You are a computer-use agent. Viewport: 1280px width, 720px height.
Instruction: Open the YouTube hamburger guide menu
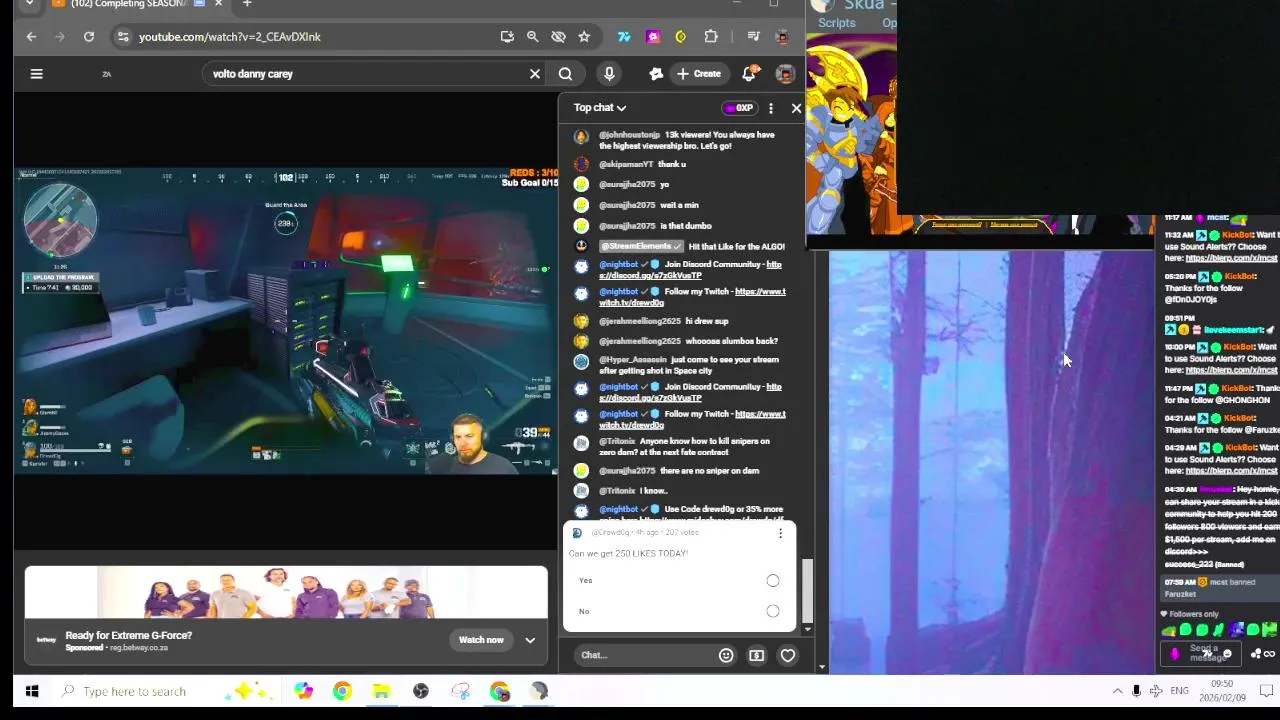point(36,73)
